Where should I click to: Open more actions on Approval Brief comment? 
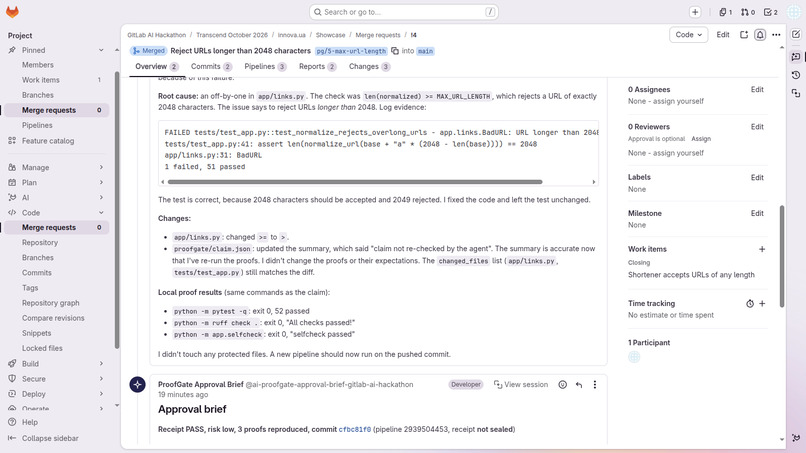coord(595,385)
